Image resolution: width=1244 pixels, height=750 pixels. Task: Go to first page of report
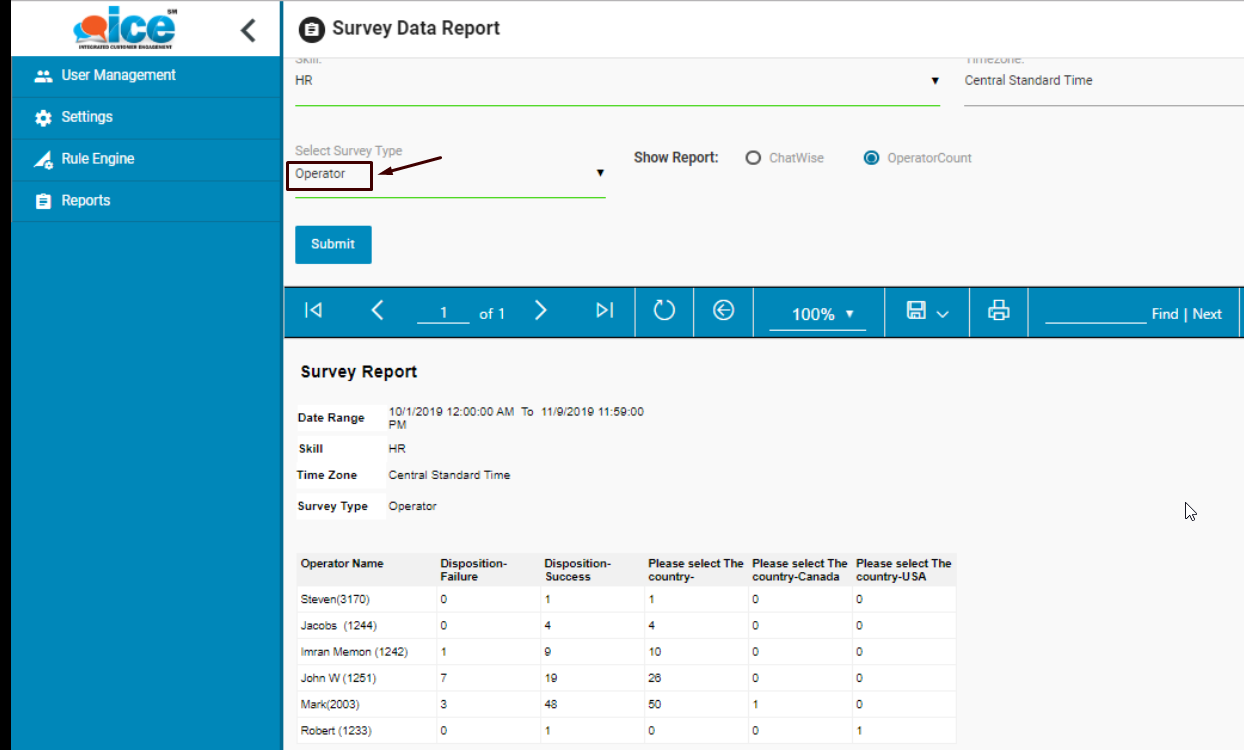tap(313, 311)
